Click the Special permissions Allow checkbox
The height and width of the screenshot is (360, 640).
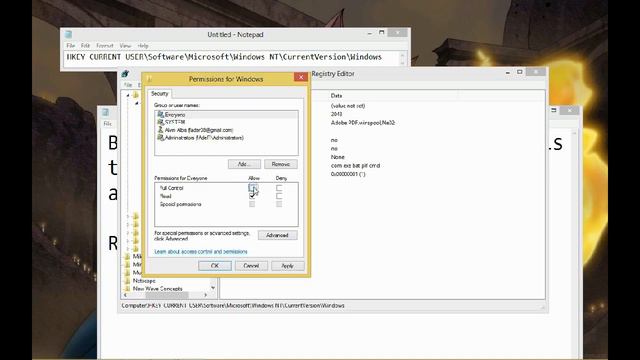coord(252,204)
